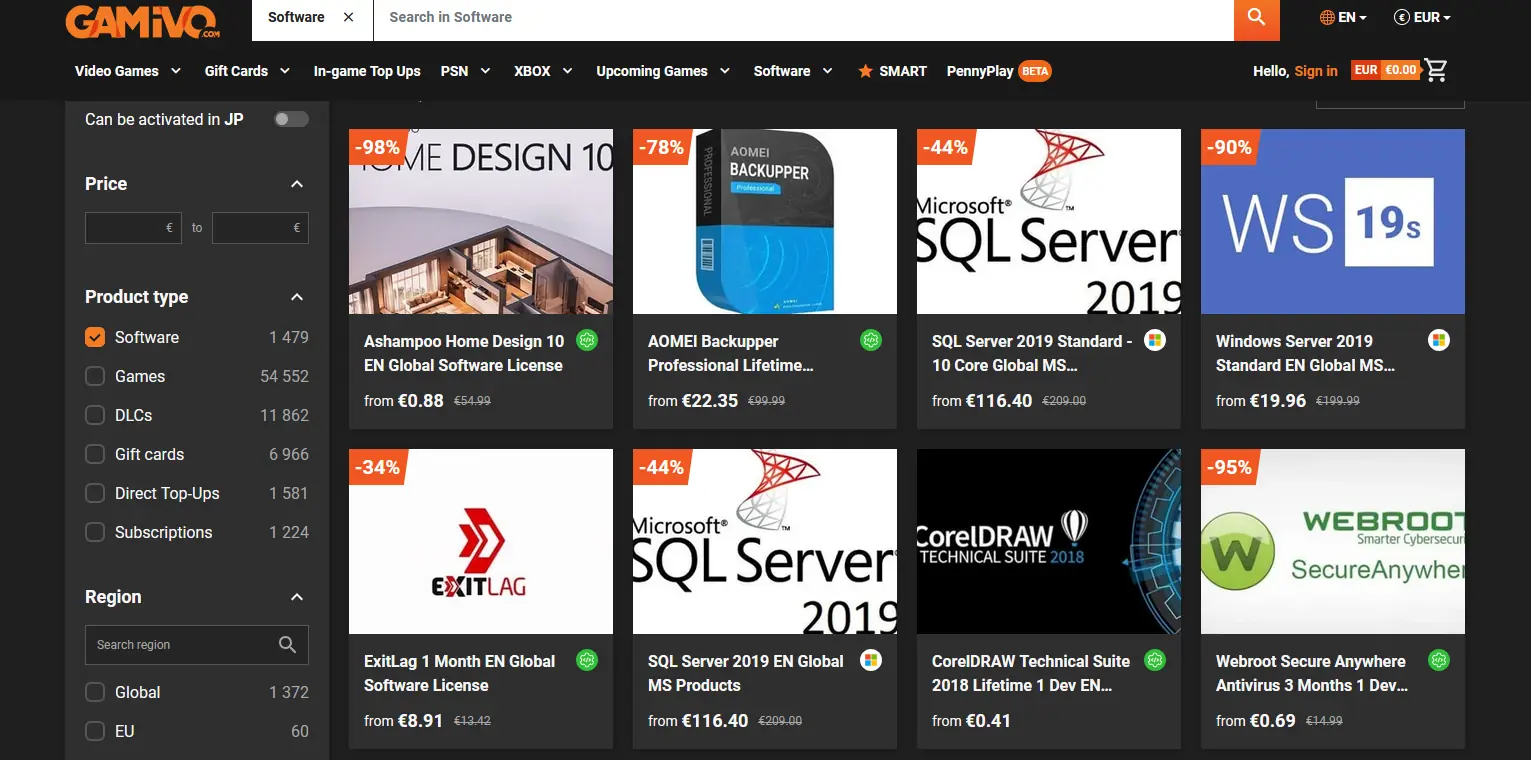Check the EU region checkbox
The width and height of the screenshot is (1531, 760).
coord(95,731)
